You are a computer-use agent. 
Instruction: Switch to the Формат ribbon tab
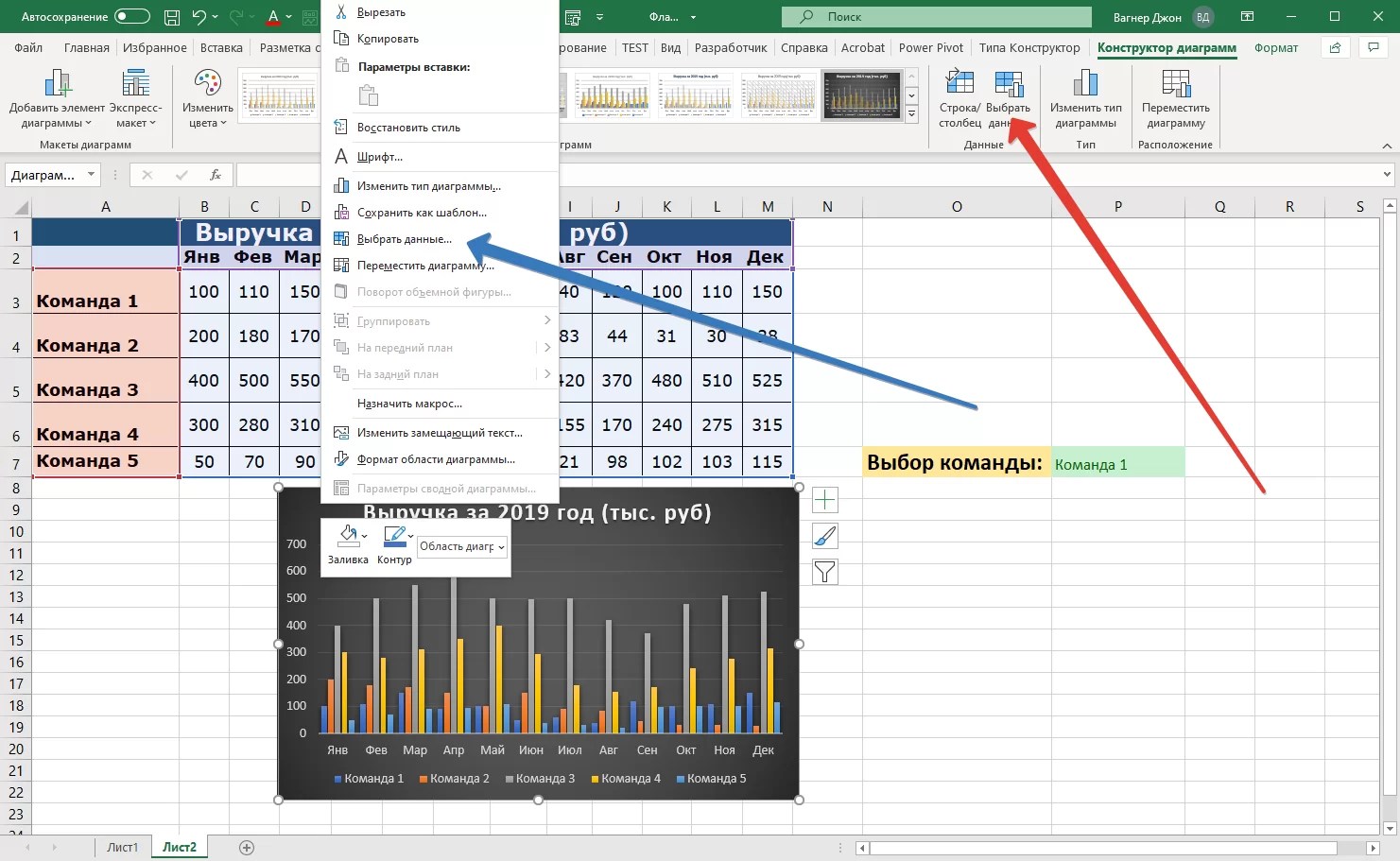[1275, 48]
